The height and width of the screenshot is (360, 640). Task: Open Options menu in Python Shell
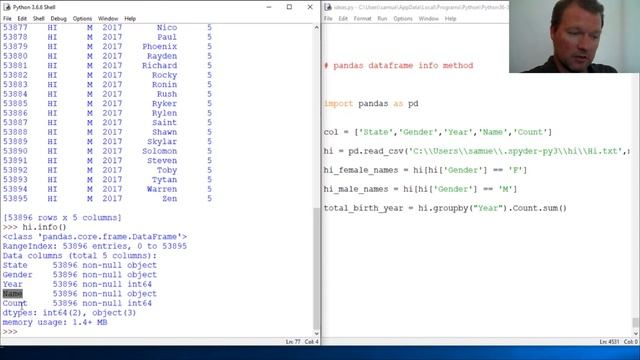tap(82, 19)
